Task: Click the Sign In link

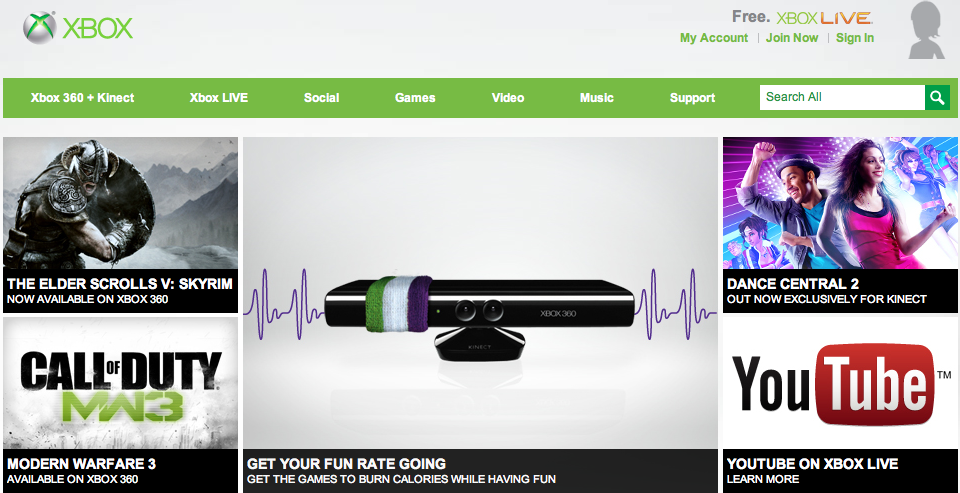Action: [855, 38]
